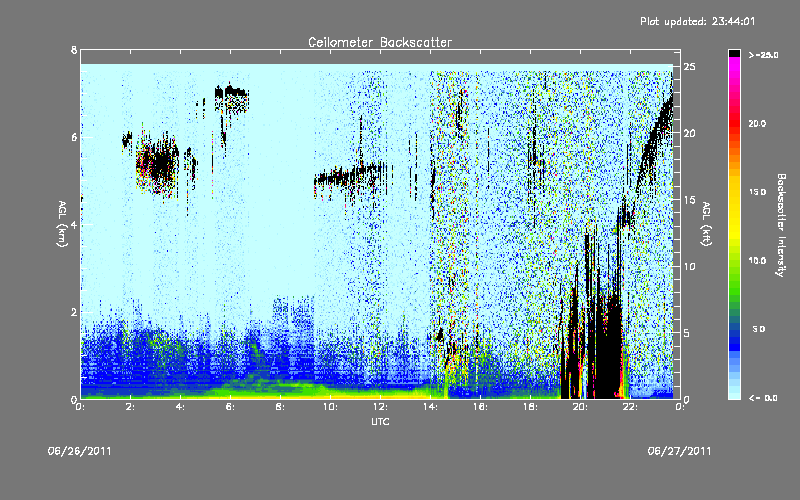Select the "14:" UTC hour tick label
Screen dimensions: 800x500
[x=430, y=407]
